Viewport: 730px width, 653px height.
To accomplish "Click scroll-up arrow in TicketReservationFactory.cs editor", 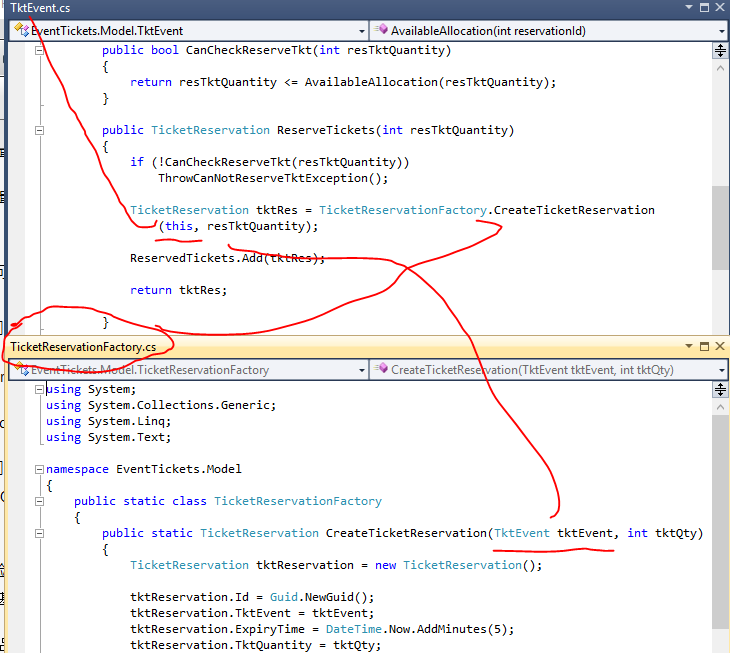I will point(720,407).
